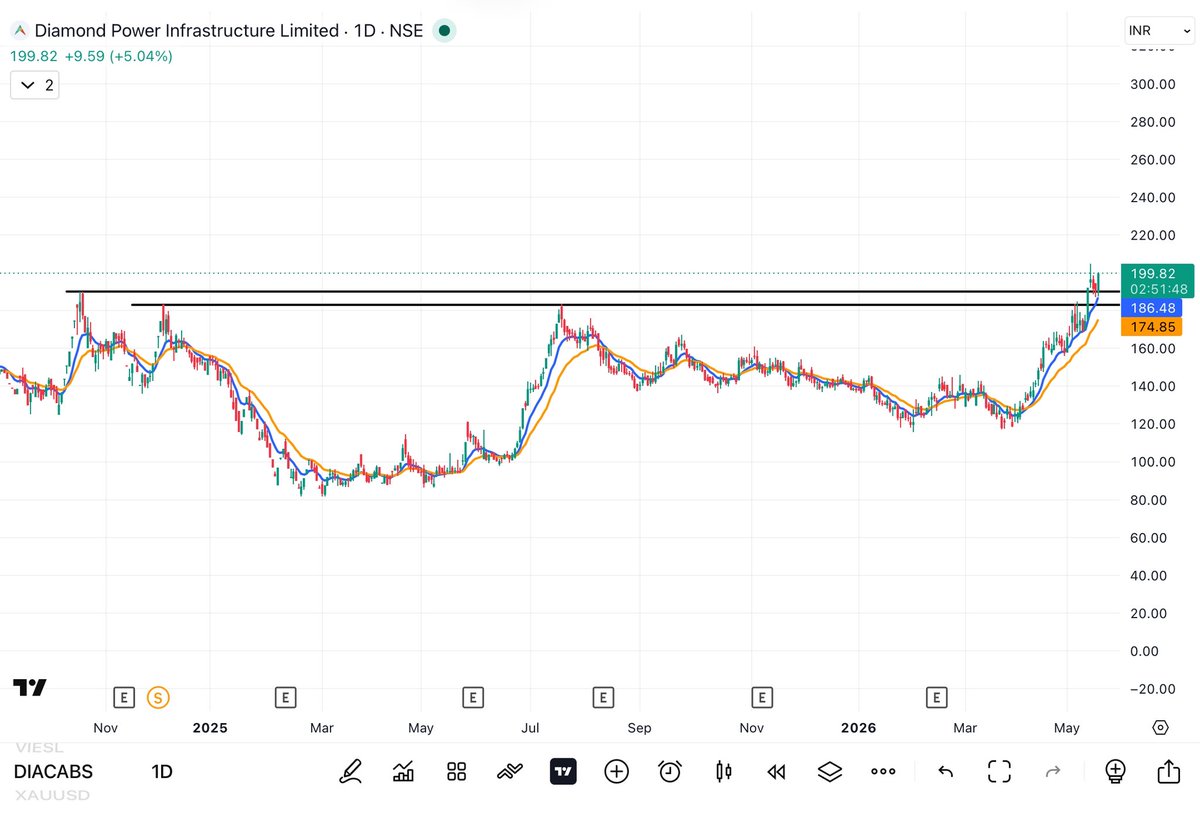Click the Jul label on the time axis
Viewport: 1200px width, 818px height.
point(530,728)
